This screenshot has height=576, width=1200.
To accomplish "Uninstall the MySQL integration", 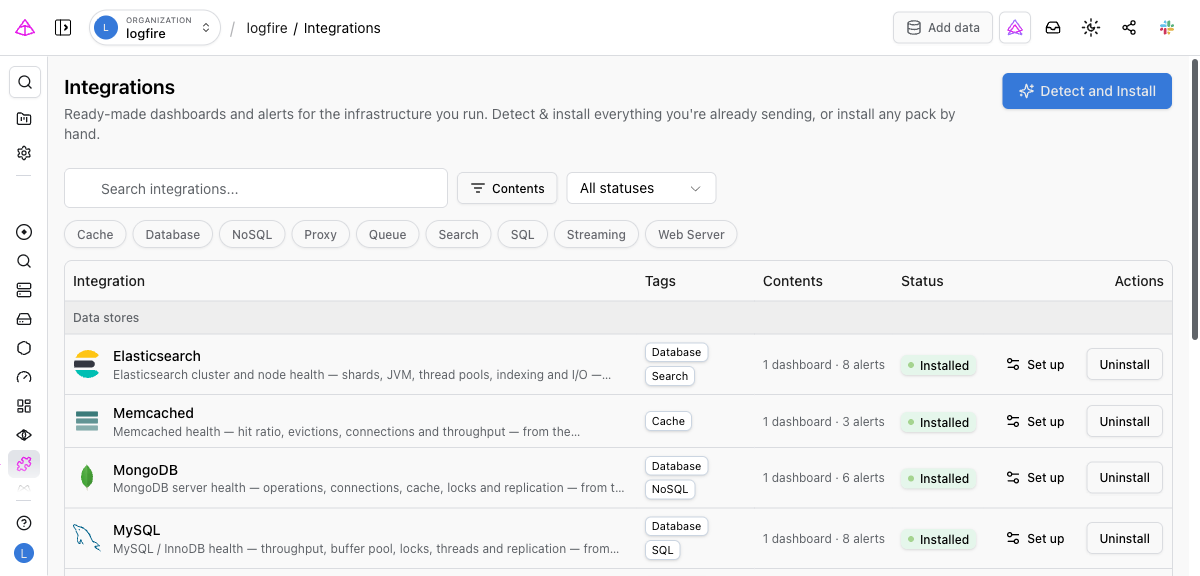I will tap(1124, 538).
